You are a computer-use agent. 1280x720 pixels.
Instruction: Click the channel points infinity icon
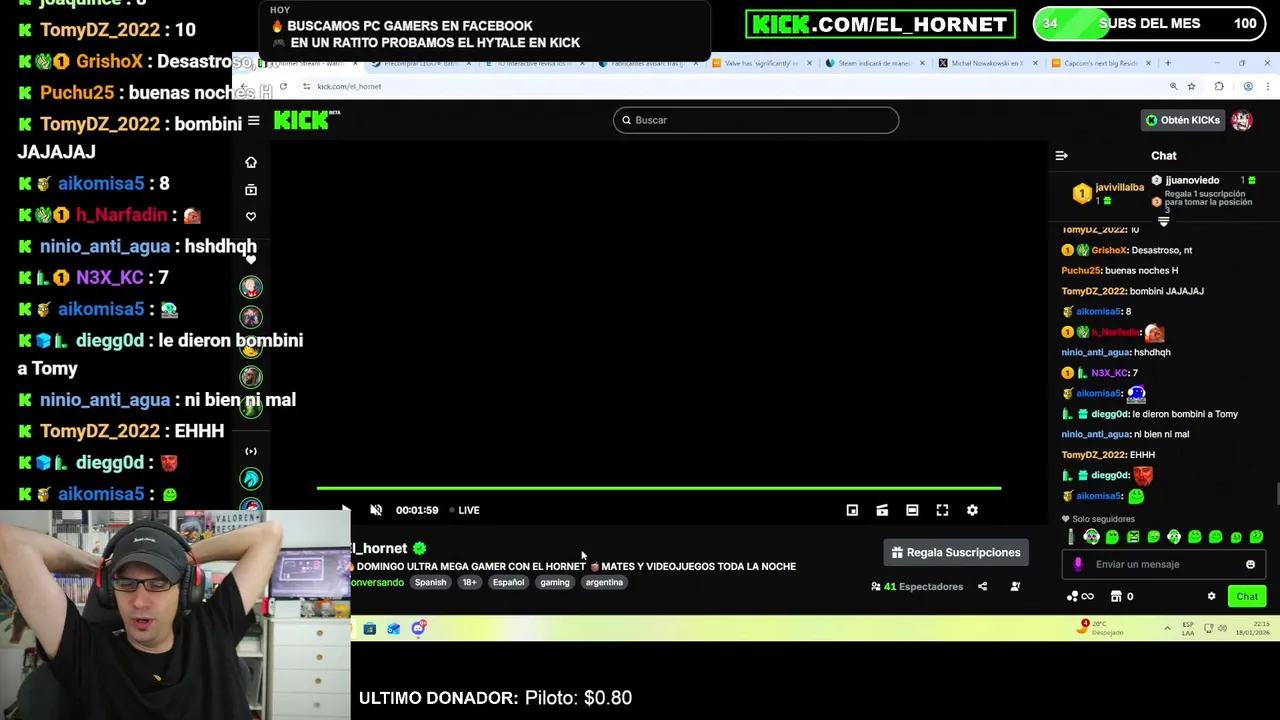[1080, 597]
